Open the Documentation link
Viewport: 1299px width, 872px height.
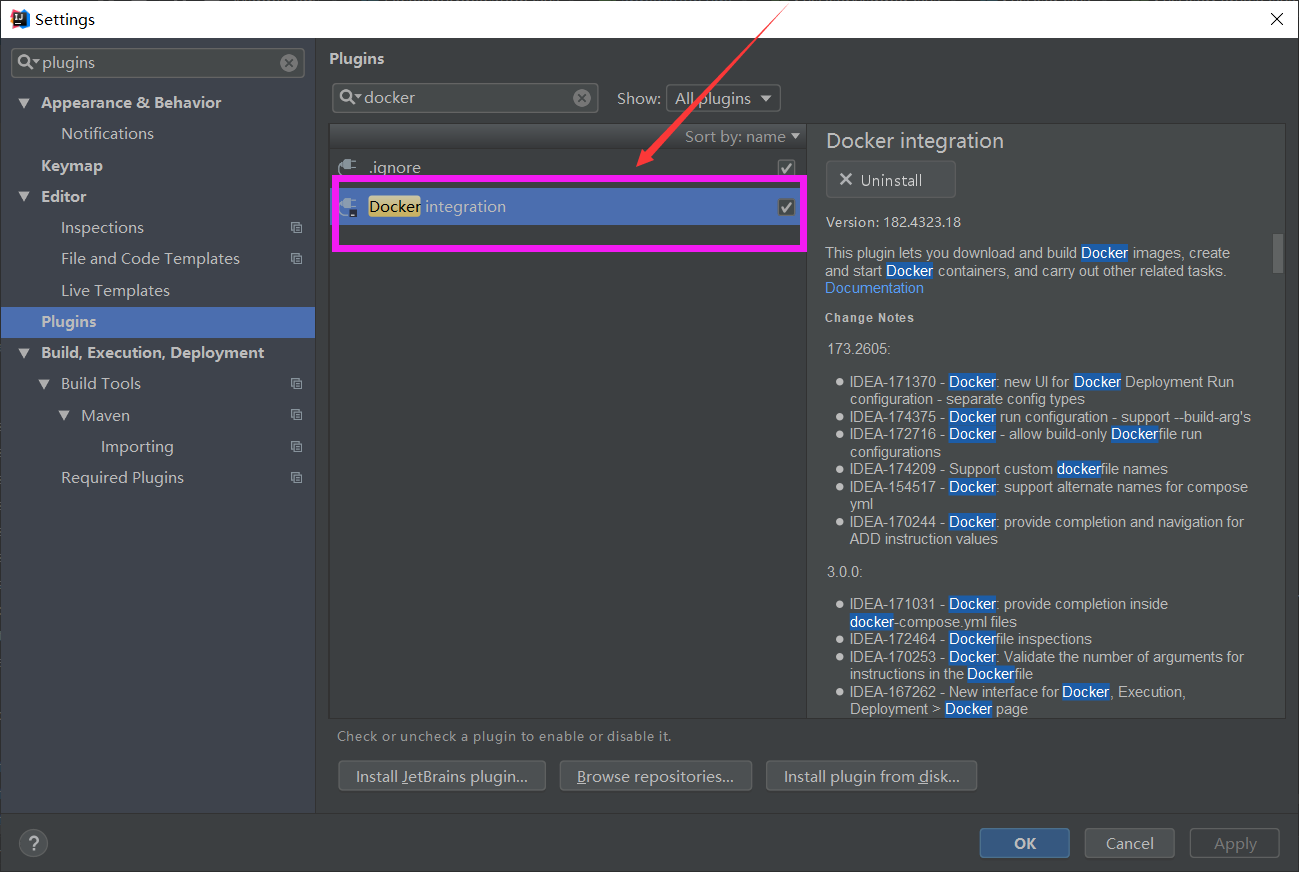coord(873,287)
